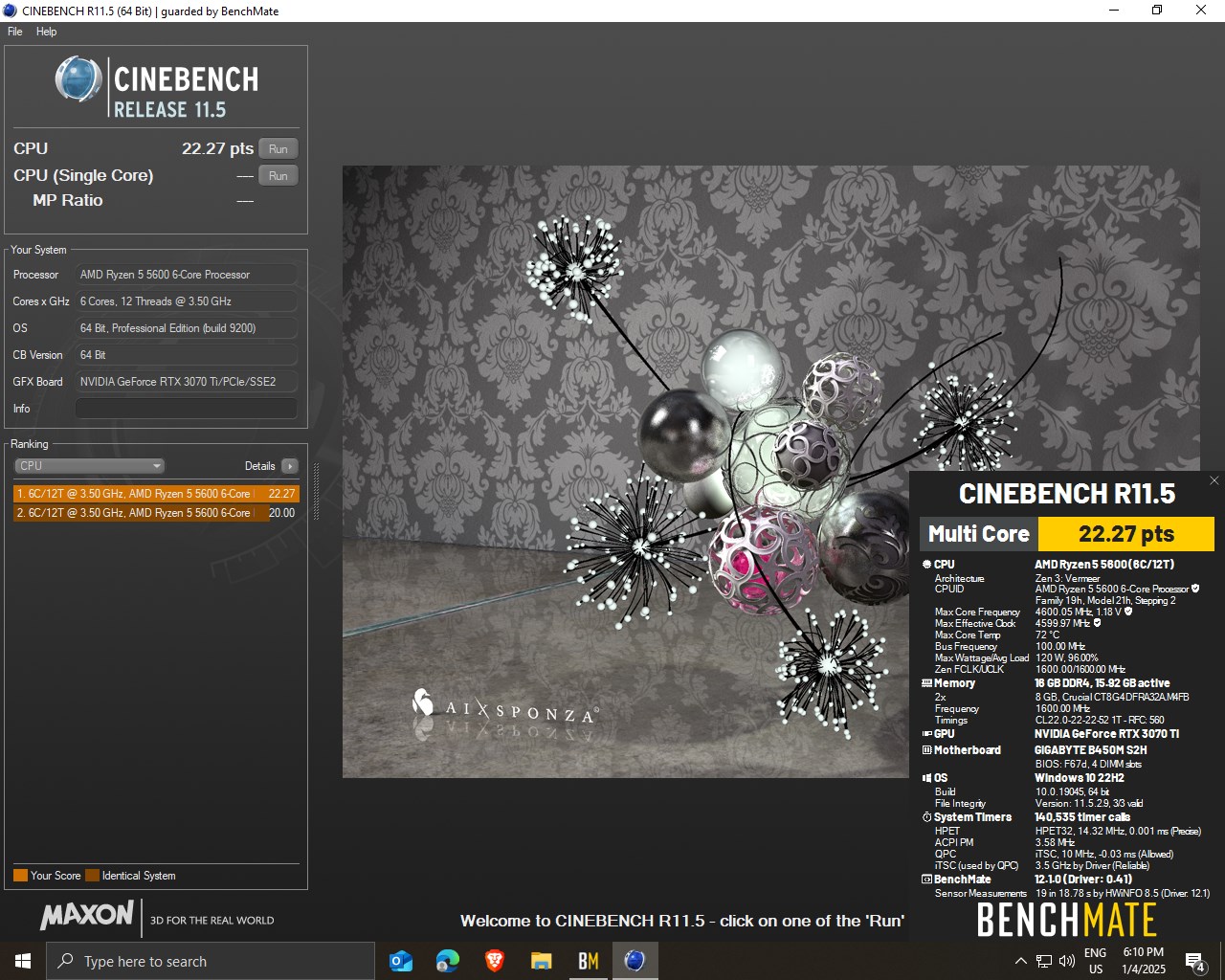
Task: Click the OS value 64 Bit Professional Edition
Action: (x=187, y=328)
